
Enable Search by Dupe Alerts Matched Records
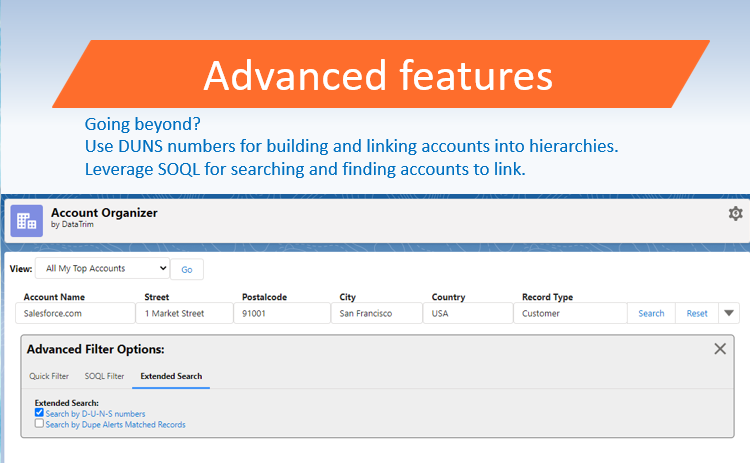click(39, 424)
